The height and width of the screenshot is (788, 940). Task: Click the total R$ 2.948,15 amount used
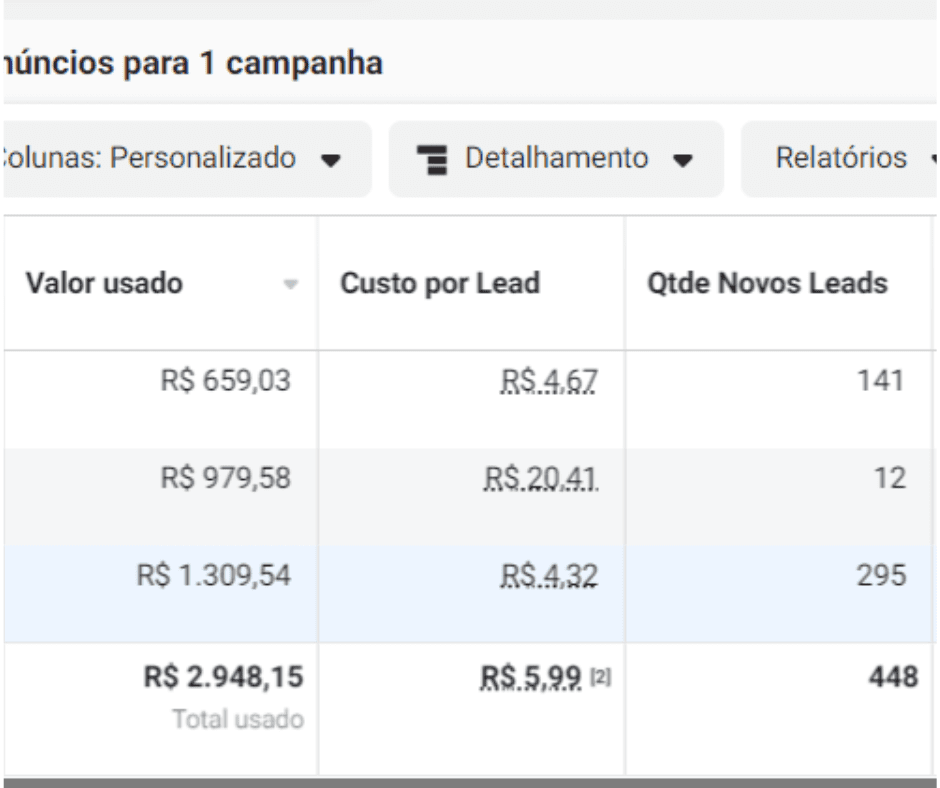[224, 677]
